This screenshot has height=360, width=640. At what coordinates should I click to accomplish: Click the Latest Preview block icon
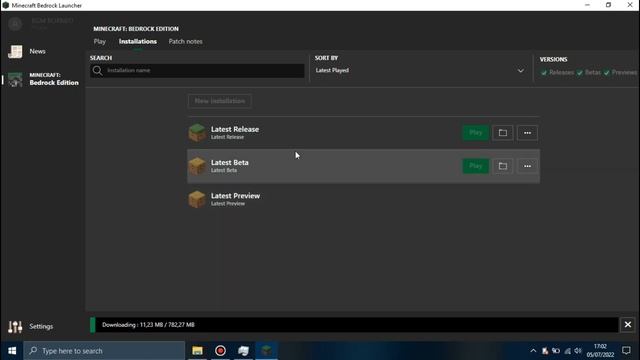[197, 199]
